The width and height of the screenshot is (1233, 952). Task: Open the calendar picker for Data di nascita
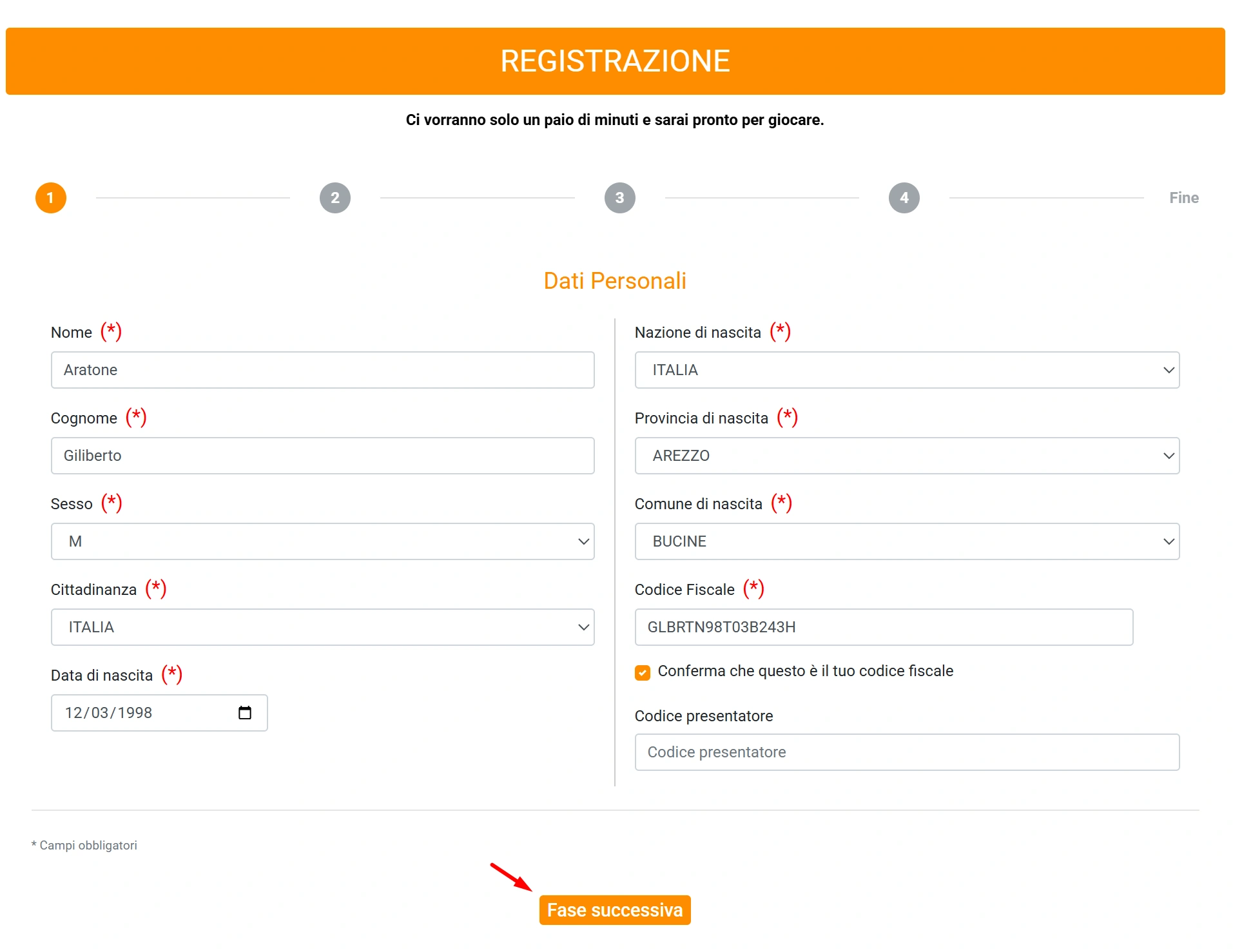click(x=245, y=712)
